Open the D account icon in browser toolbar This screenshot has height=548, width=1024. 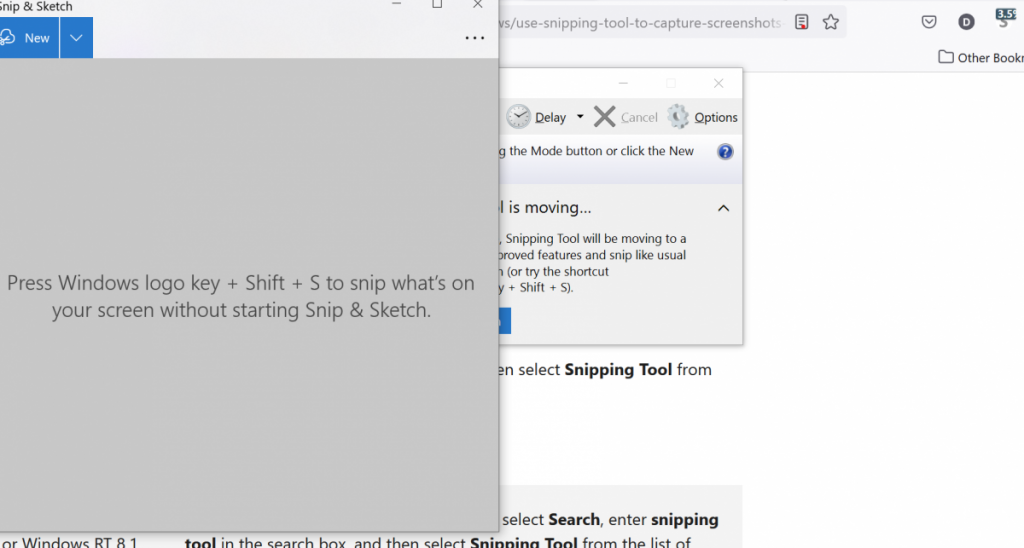pyautogui.click(x=966, y=22)
